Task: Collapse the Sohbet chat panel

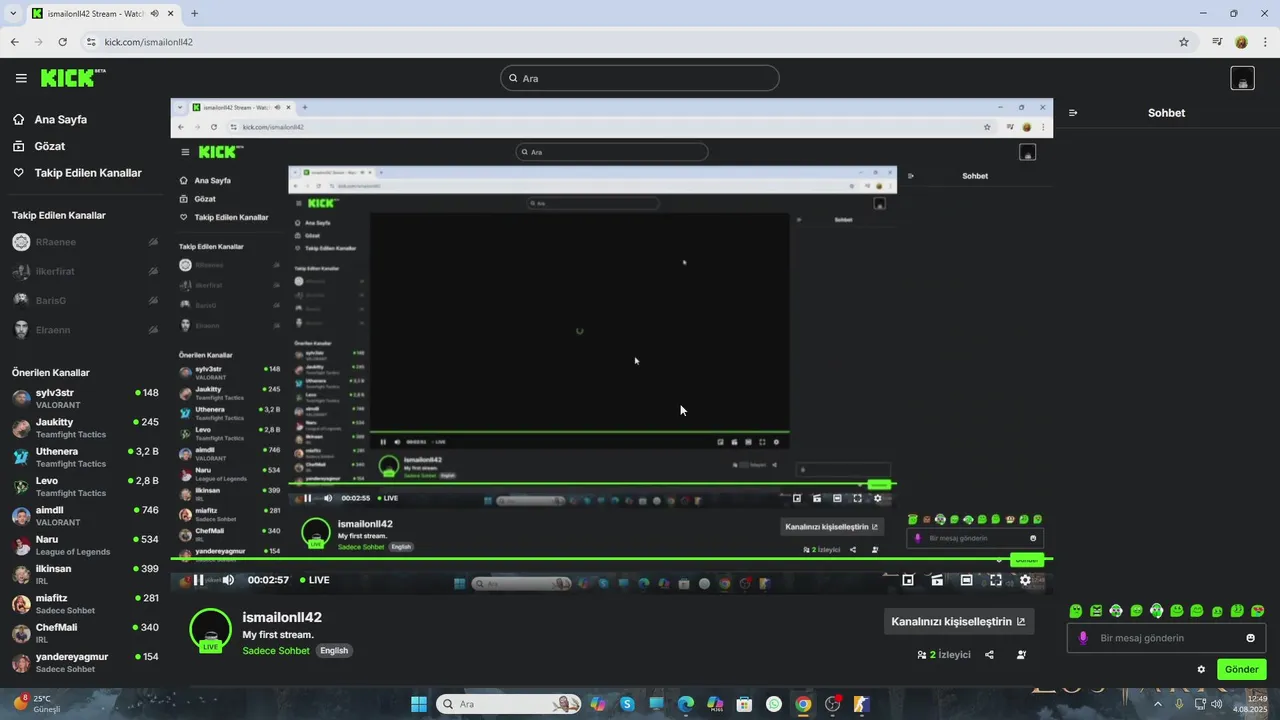Action: (x=1073, y=113)
